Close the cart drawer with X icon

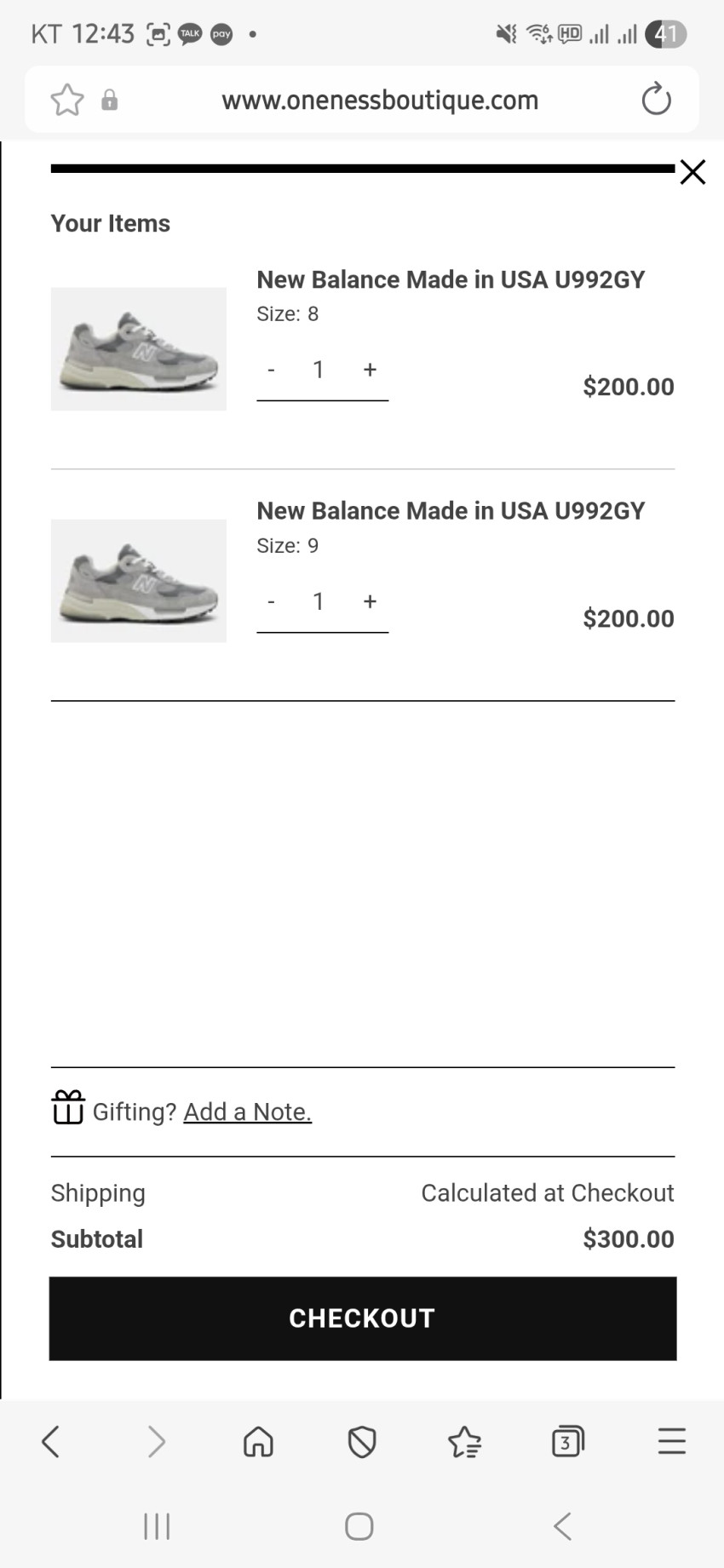692,172
